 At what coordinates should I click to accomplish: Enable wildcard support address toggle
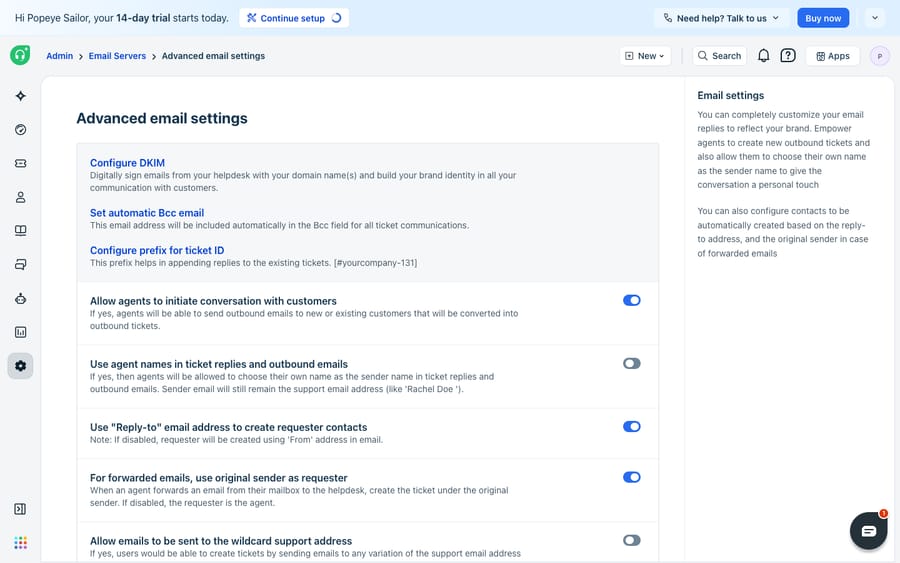(631, 540)
